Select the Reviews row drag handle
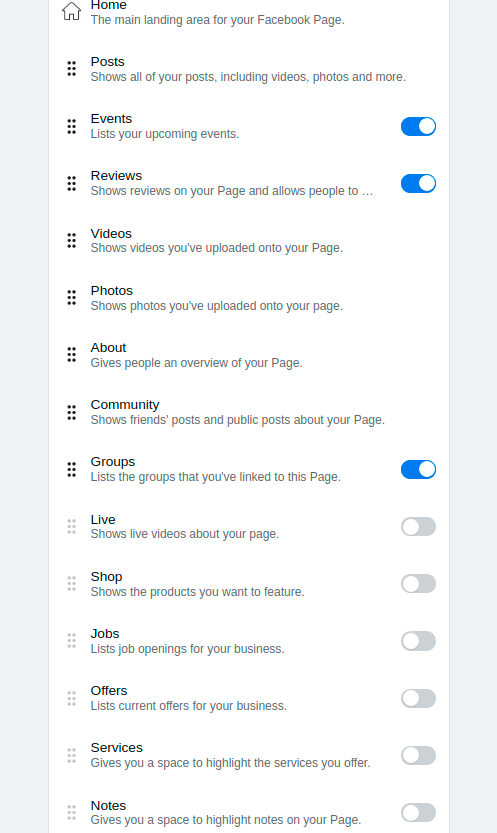 [72, 183]
